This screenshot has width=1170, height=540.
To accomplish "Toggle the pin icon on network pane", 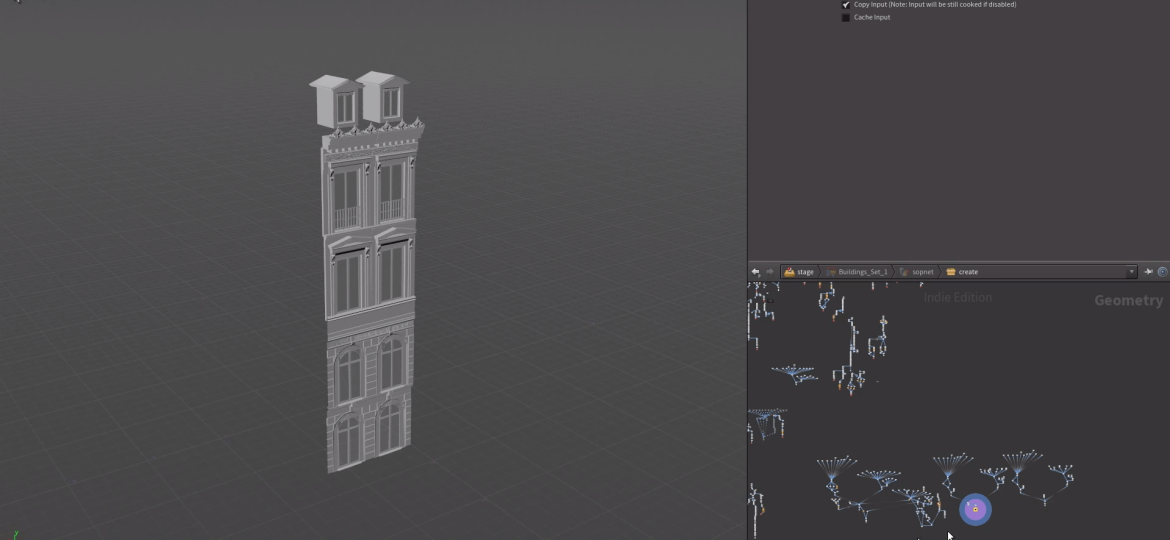I will pyautogui.click(x=1149, y=272).
